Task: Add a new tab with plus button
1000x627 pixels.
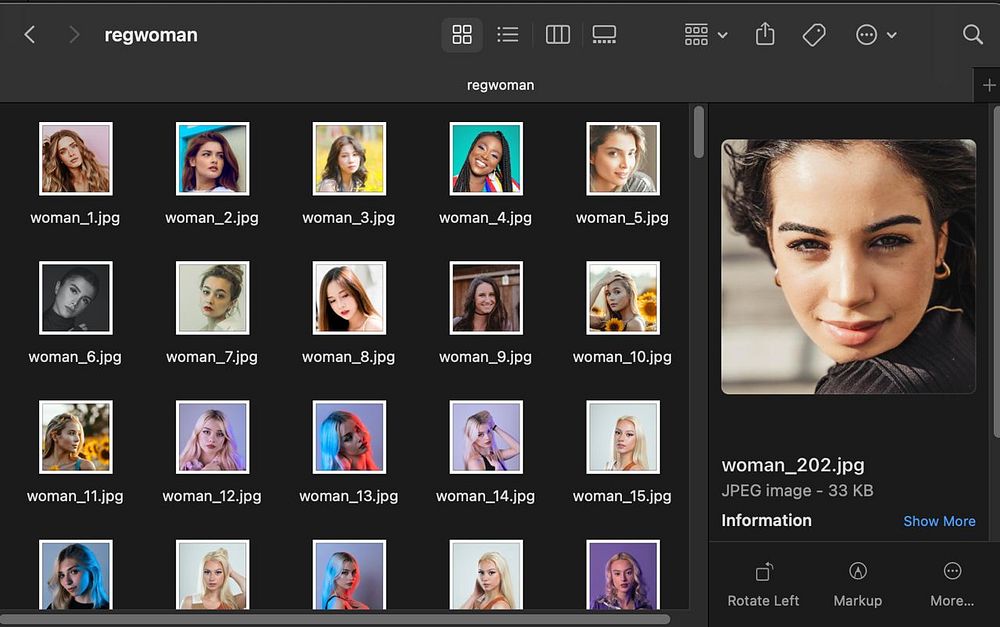Action: click(x=988, y=85)
